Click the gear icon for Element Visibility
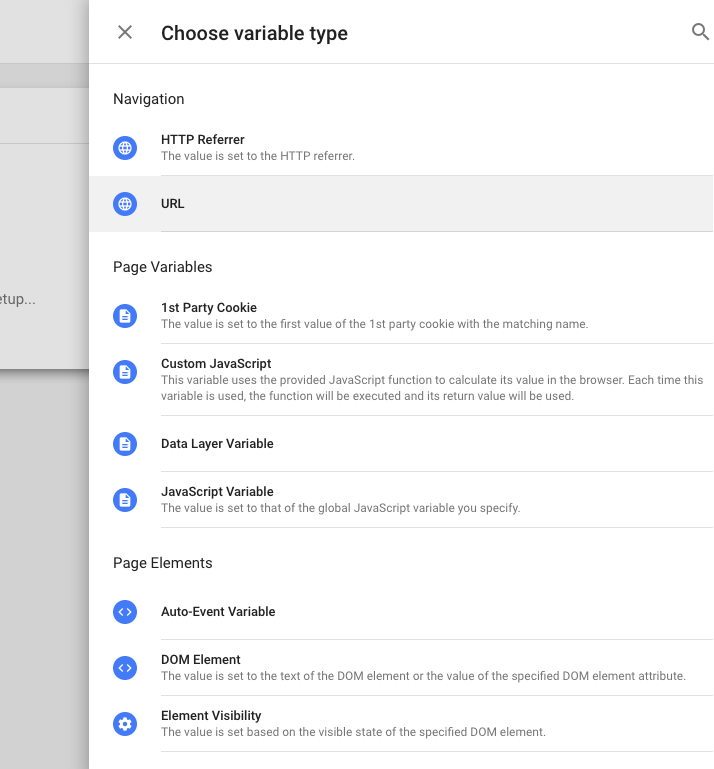This screenshot has width=714, height=769. tap(125, 724)
